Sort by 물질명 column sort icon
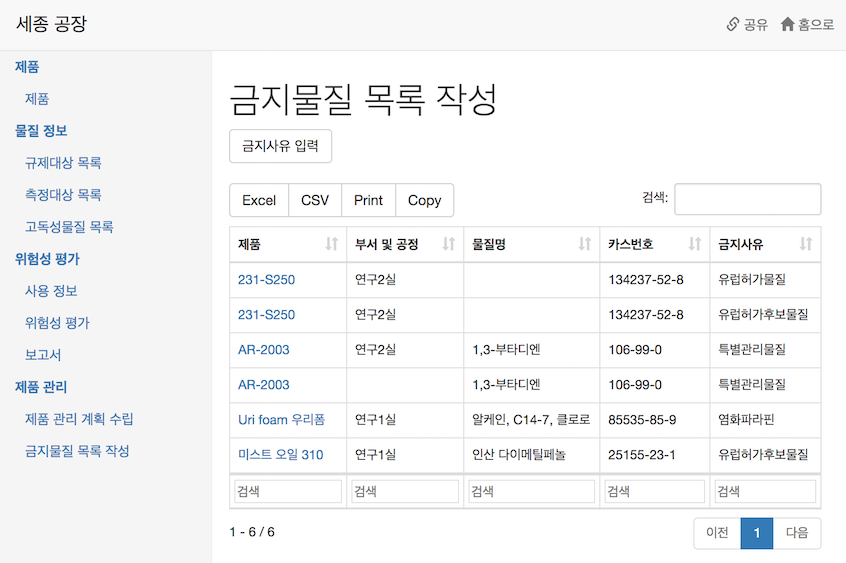Image resolution: width=846 pixels, height=563 pixels. point(584,244)
